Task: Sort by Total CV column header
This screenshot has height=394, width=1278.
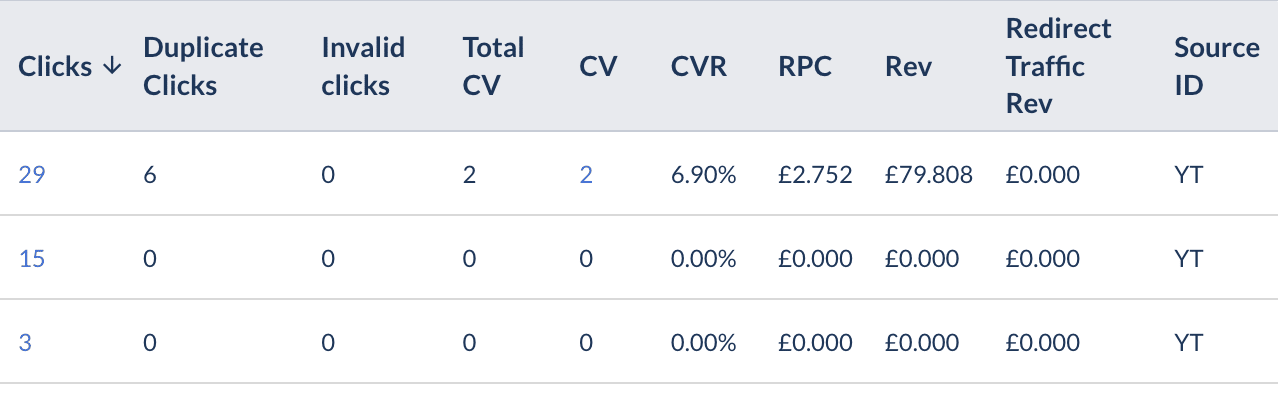Action: tap(494, 67)
